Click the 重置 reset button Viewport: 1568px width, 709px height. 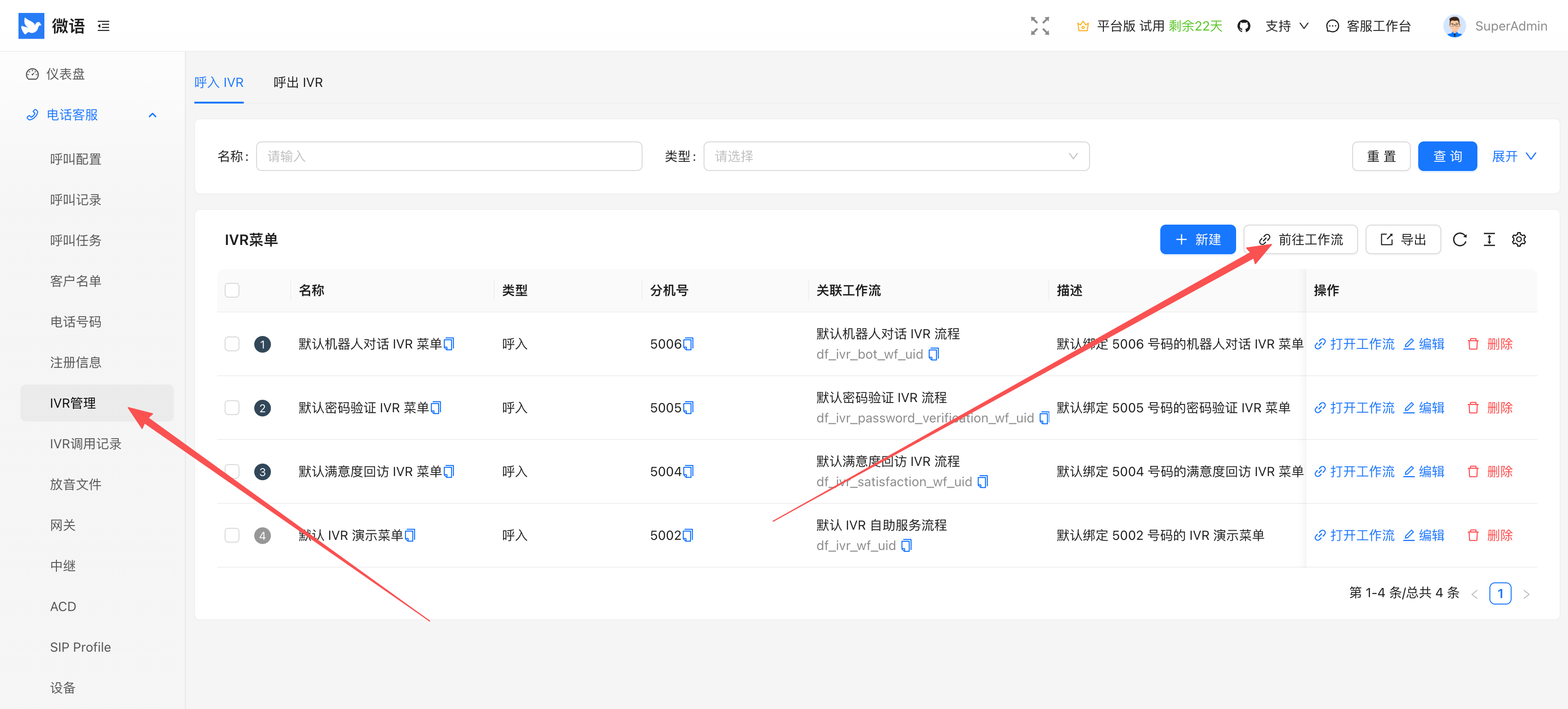click(x=1381, y=156)
